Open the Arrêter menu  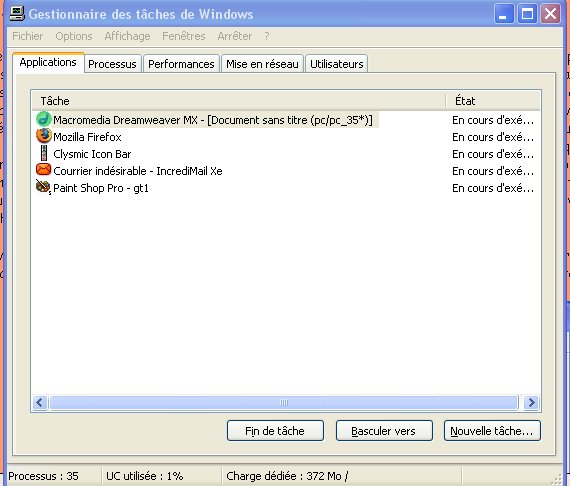(x=234, y=36)
